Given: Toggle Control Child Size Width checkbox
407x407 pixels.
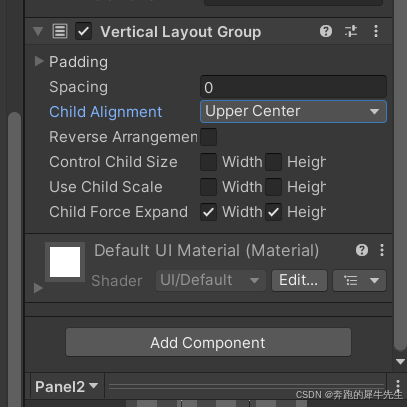Looking at the screenshot, I should (x=208, y=162).
